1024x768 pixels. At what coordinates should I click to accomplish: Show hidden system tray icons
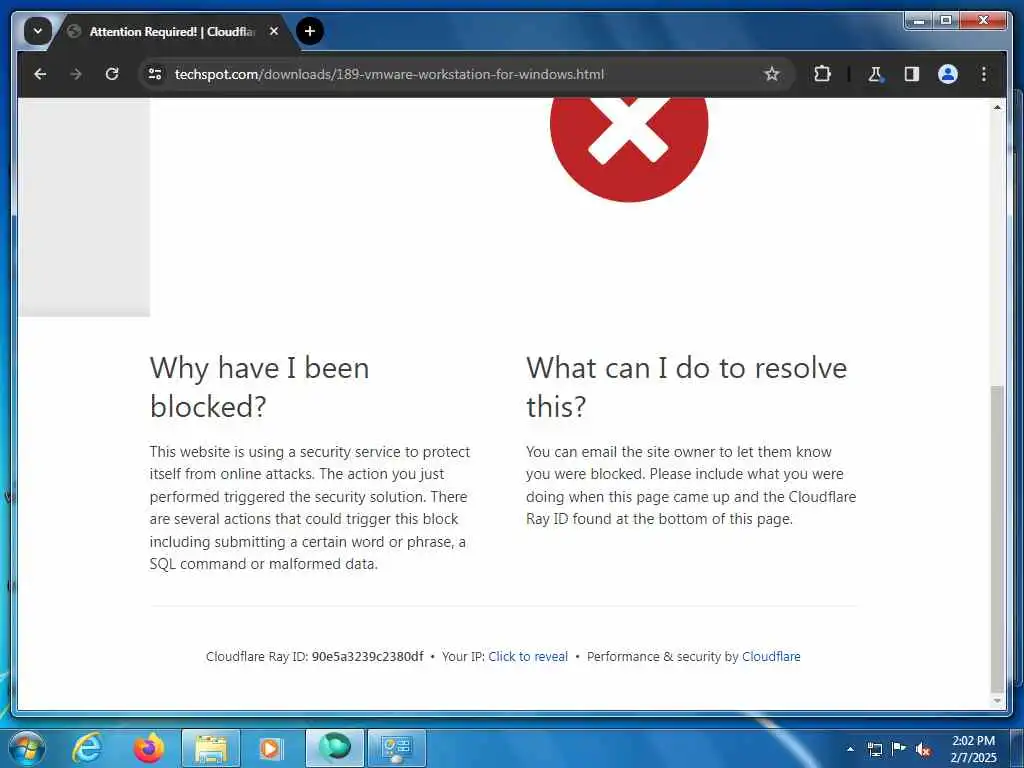pos(850,749)
